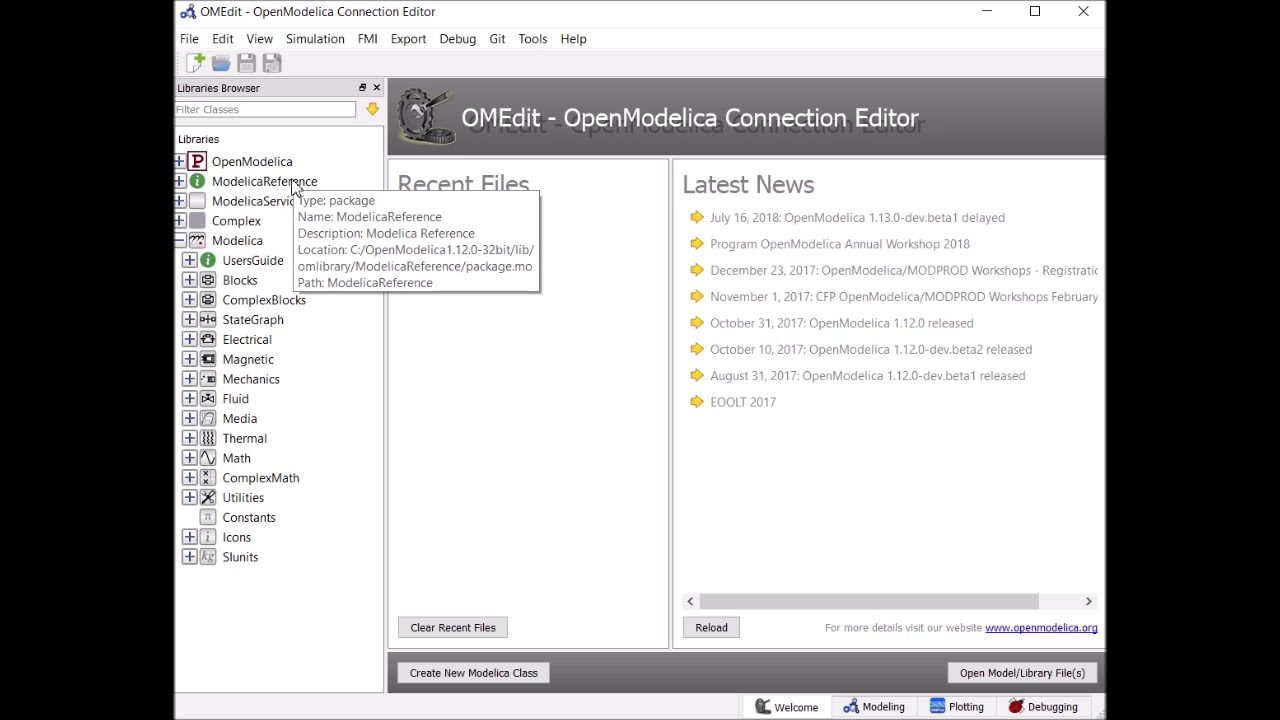Viewport: 1280px width, 720px height.
Task: Expand the Mechanics tree node
Action: (x=189, y=379)
